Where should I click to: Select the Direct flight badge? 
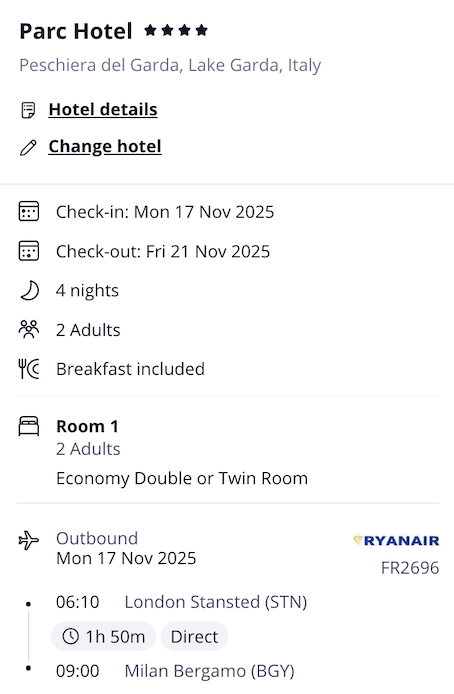pyautogui.click(x=194, y=636)
